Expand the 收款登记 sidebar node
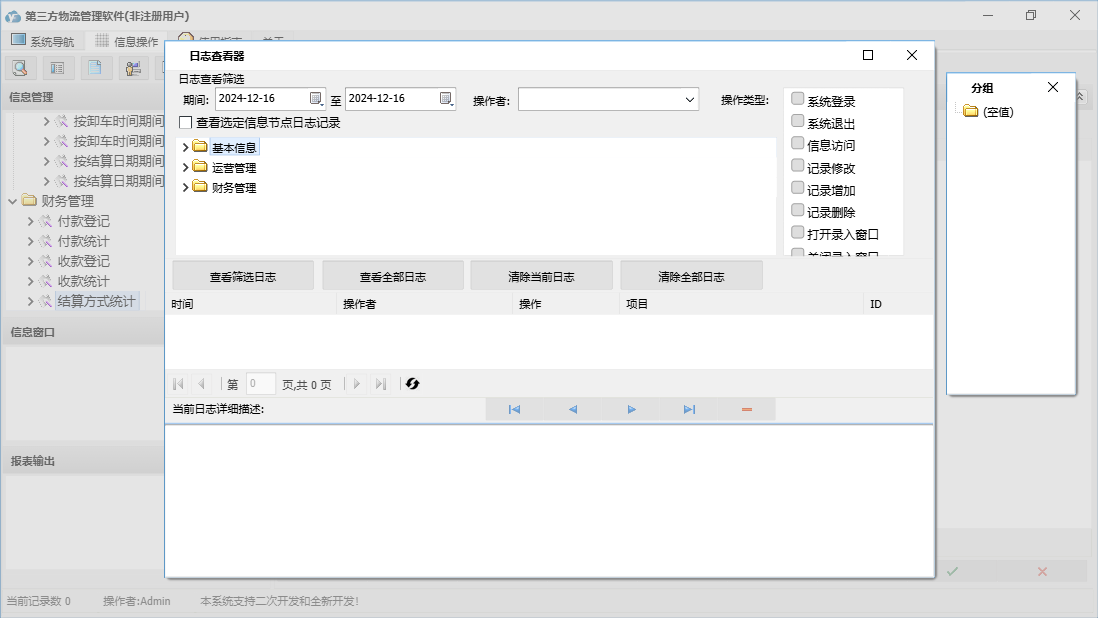 click(x=30, y=261)
